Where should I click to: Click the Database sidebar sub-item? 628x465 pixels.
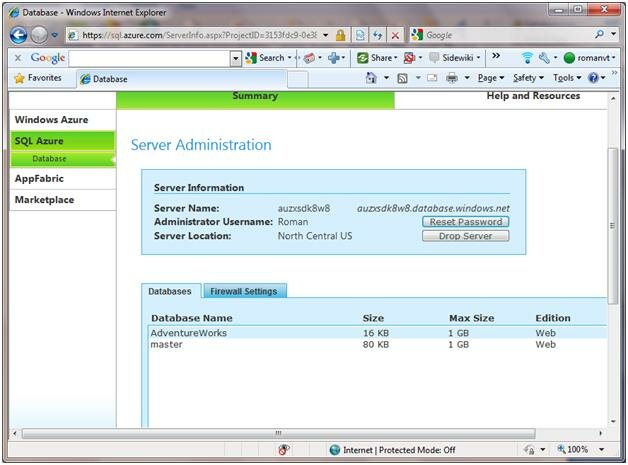click(x=63, y=159)
